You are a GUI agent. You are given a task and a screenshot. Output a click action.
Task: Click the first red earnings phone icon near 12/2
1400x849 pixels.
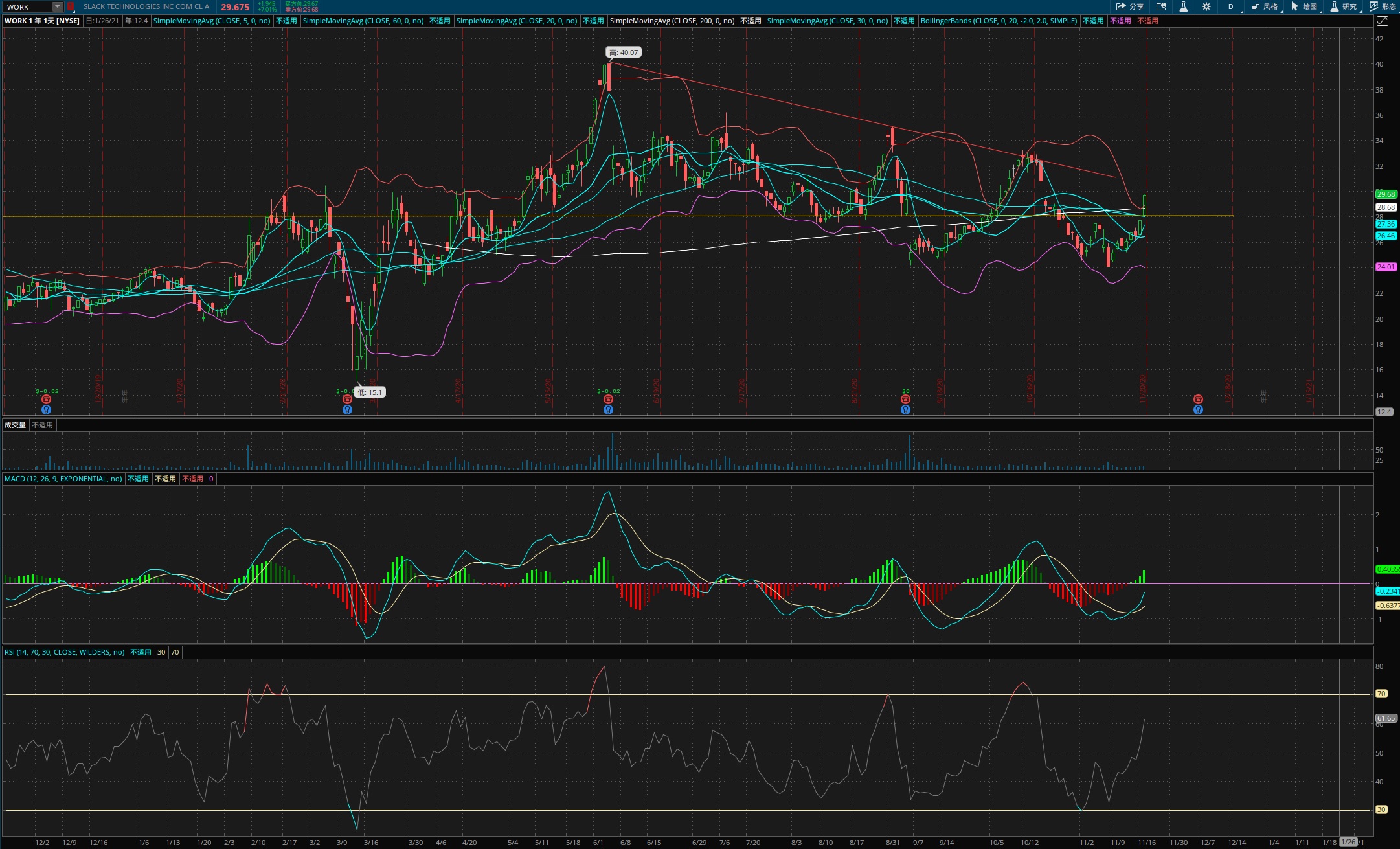point(46,400)
